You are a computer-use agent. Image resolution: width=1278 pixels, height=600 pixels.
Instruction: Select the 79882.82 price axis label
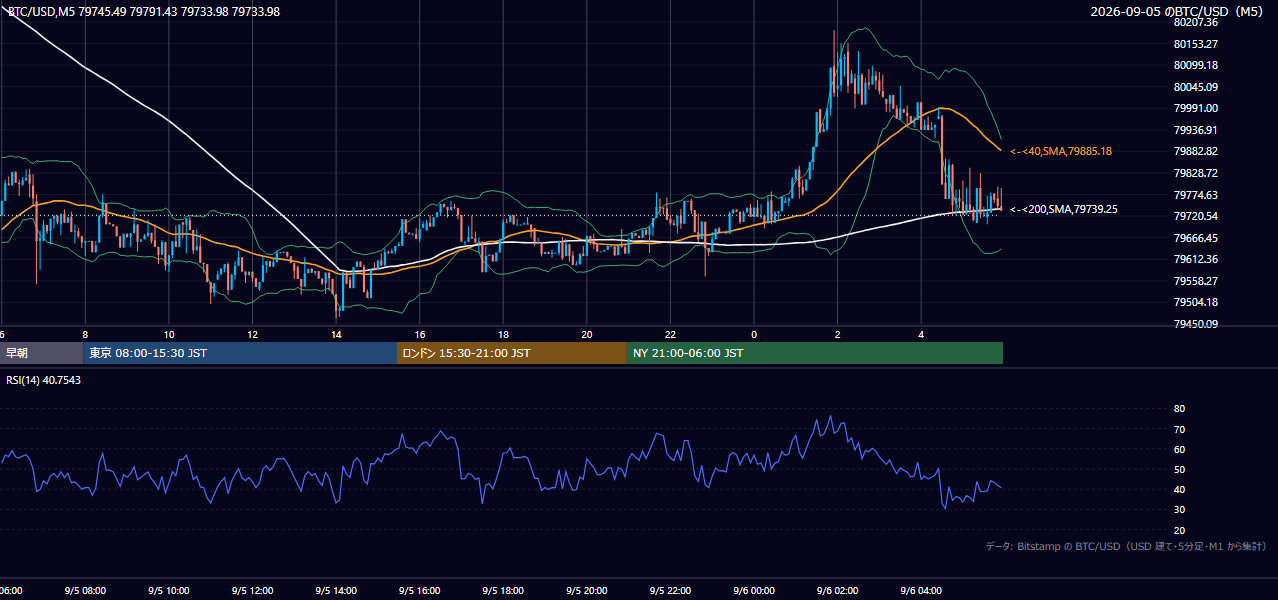click(x=1195, y=151)
